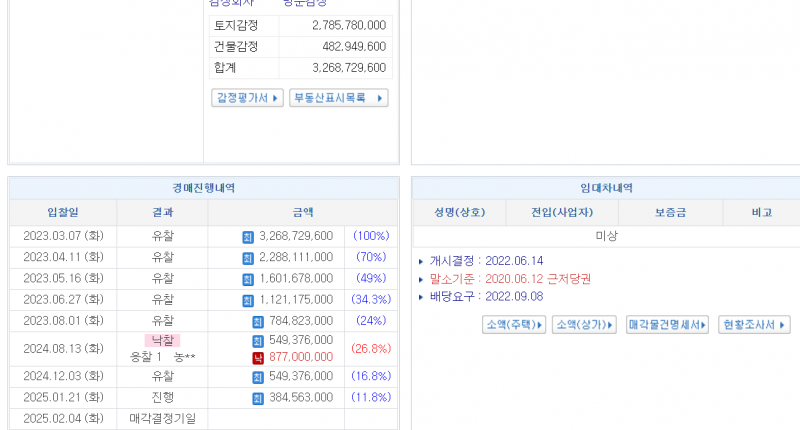The image size is (800, 430).
Task: Click the 최 icon beside 784,823,000
Action: [258, 321]
